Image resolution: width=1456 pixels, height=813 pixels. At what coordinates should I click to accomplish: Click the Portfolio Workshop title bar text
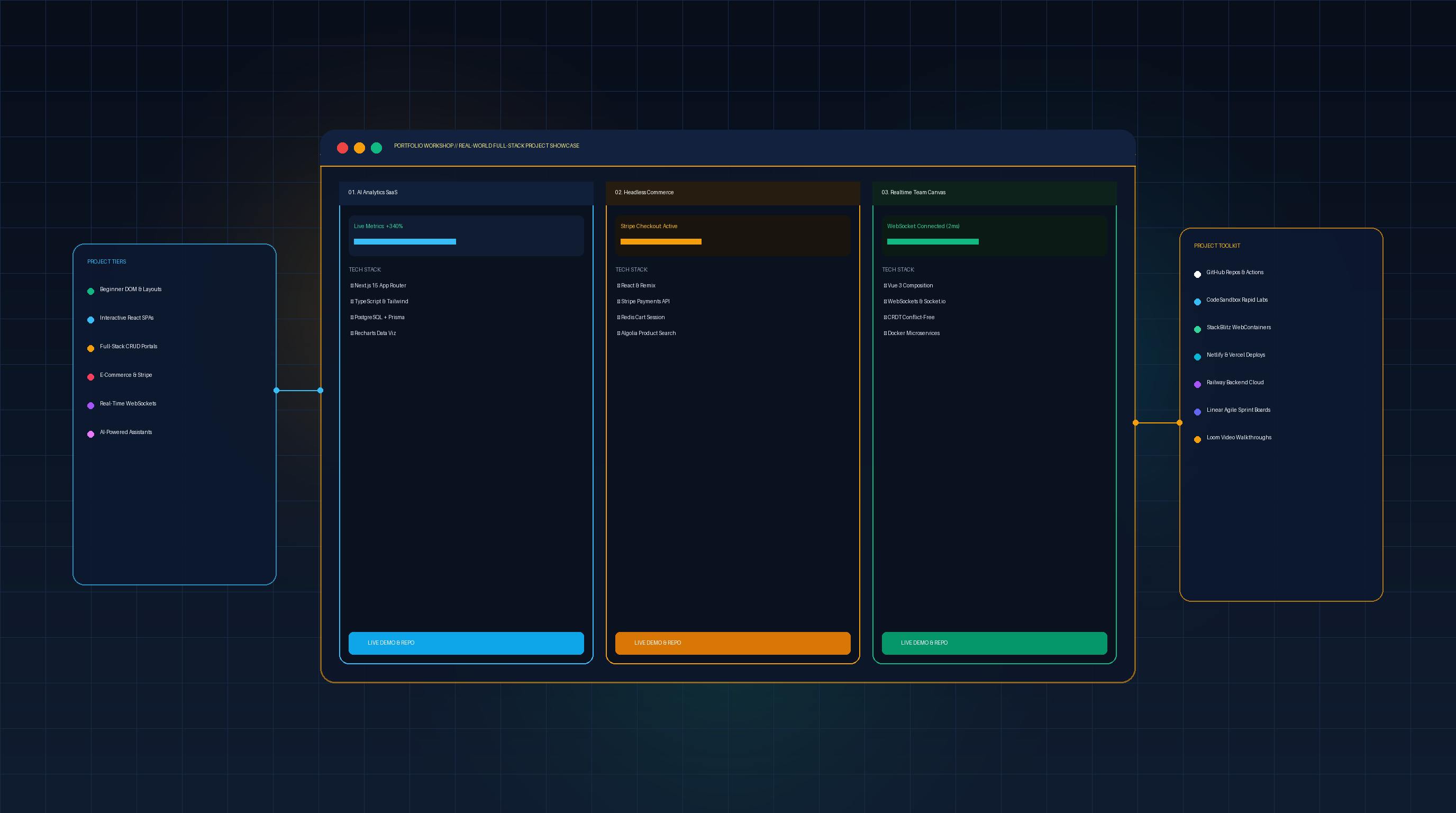[x=487, y=146]
